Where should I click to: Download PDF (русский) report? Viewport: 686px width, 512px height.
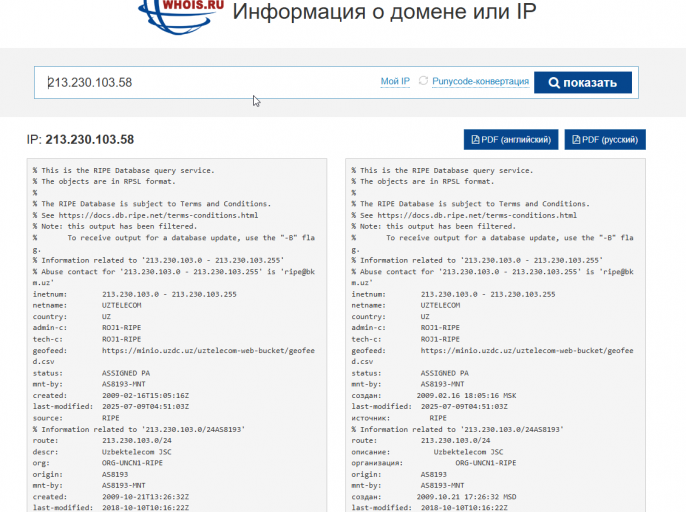tap(605, 140)
